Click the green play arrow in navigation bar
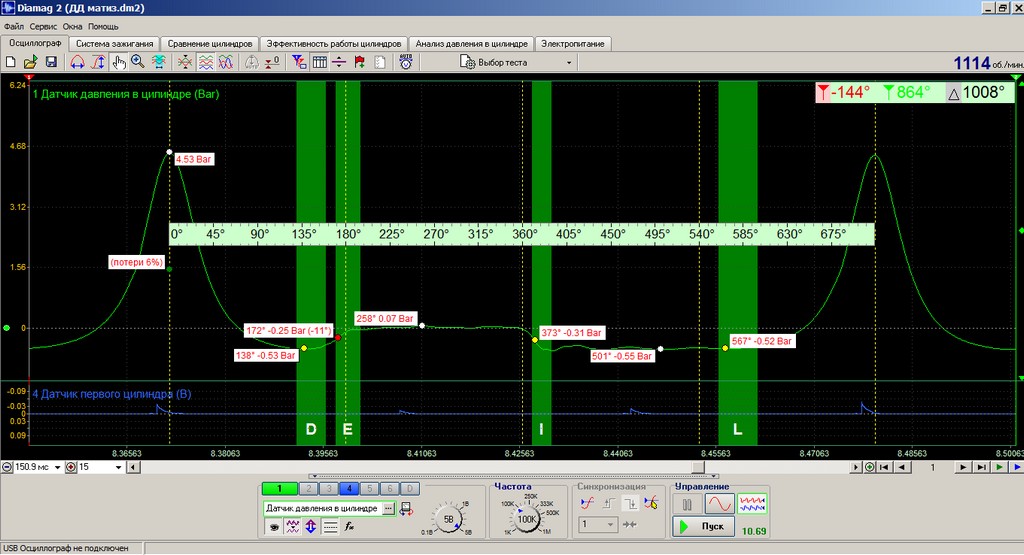The height and width of the screenshot is (555, 1024). tap(999, 468)
